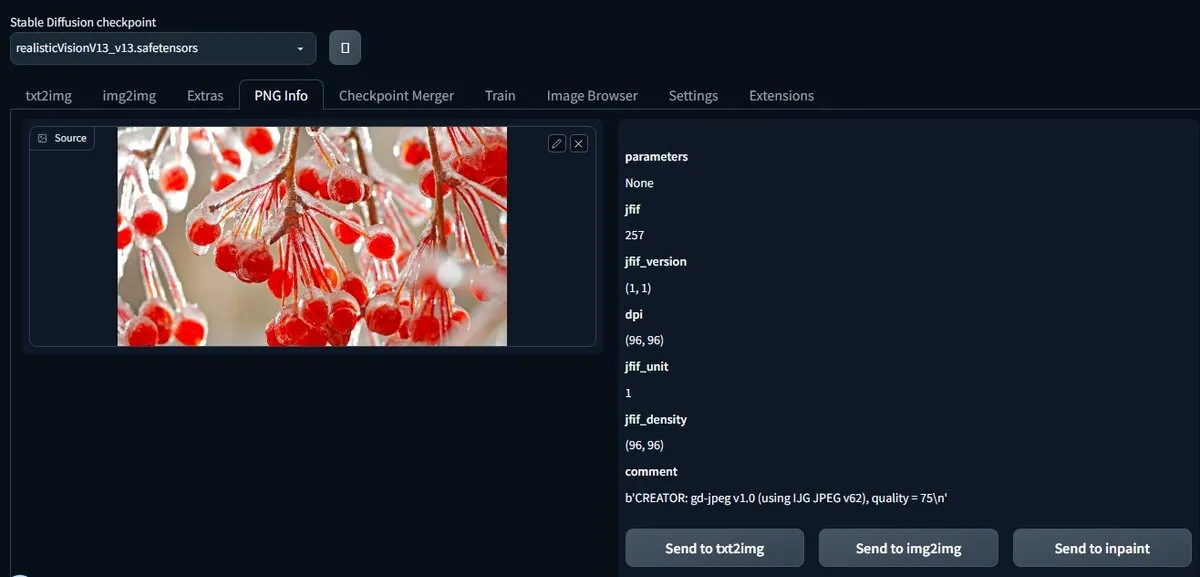This screenshot has width=1200, height=577.
Task: Click the 'jfif_density' label
Action: pos(656,419)
